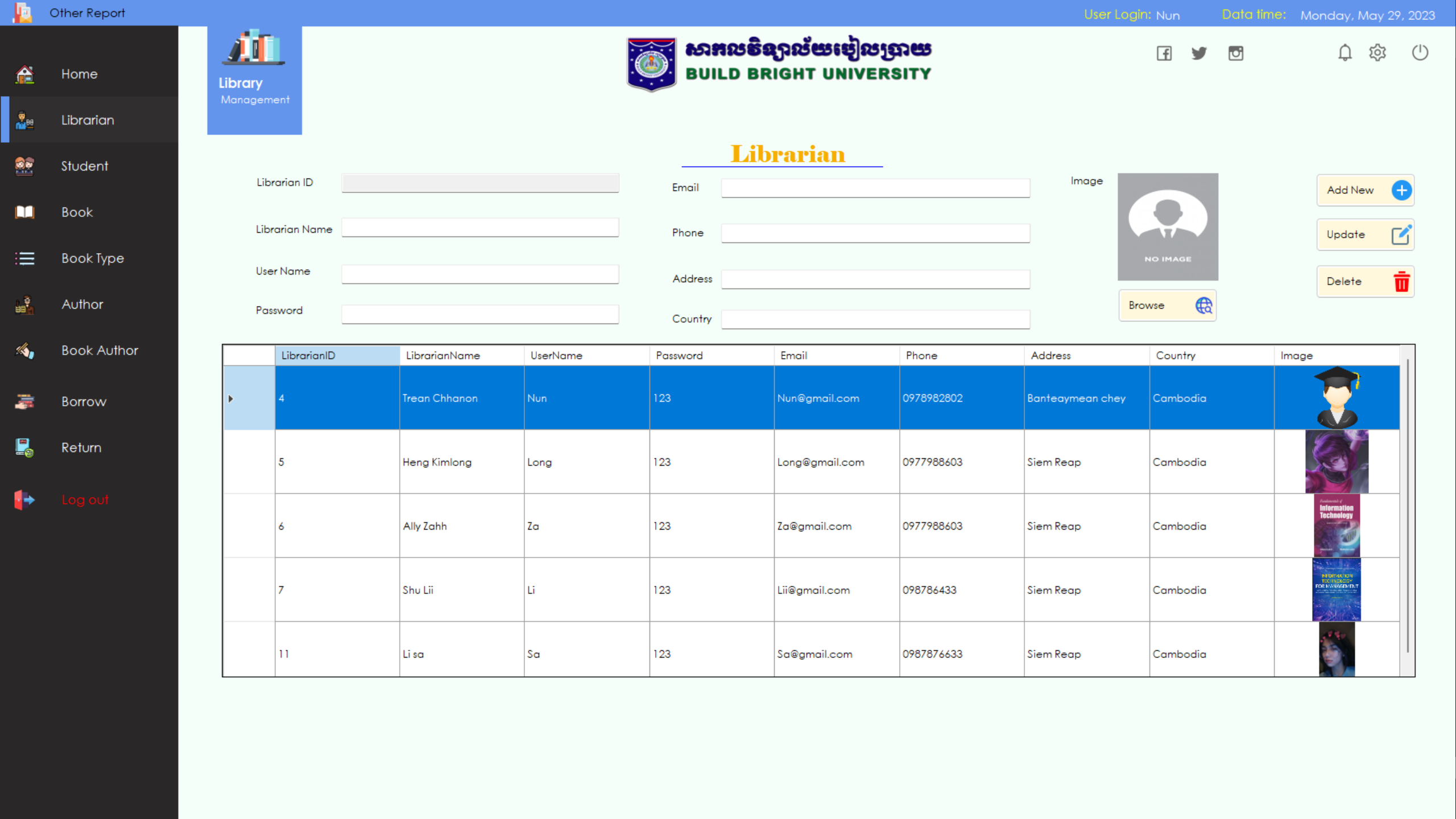
Task: Click the Facebook icon
Action: tap(1164, 53)
